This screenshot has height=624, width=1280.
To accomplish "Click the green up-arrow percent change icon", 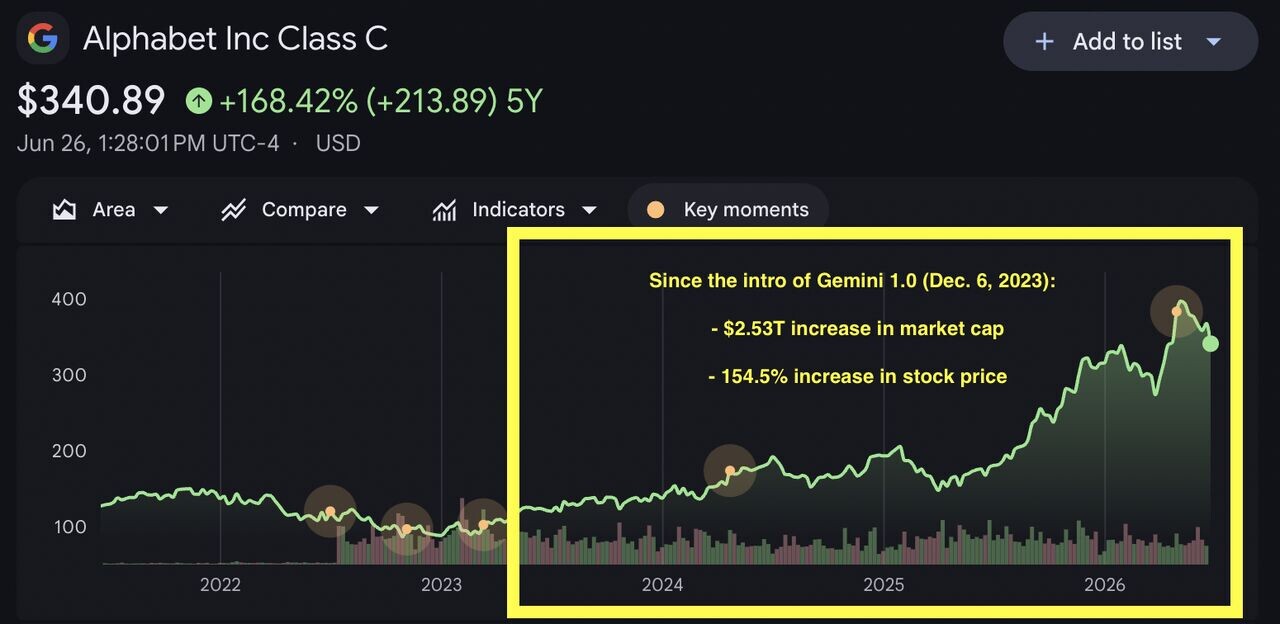I will point(199,101).
